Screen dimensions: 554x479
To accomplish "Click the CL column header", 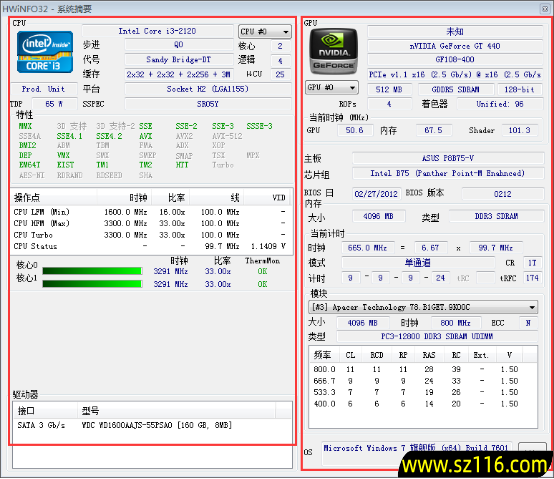I will pyautogui.click(x=350, y=355).
